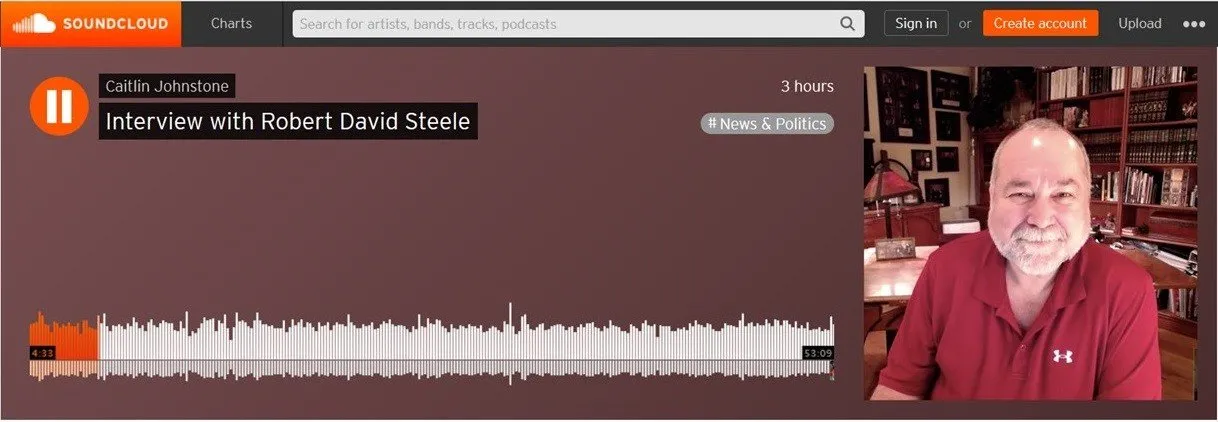Click the SoundCloud cloud logo icon
Screen dimensions: 1218x422
click(34, 23)
